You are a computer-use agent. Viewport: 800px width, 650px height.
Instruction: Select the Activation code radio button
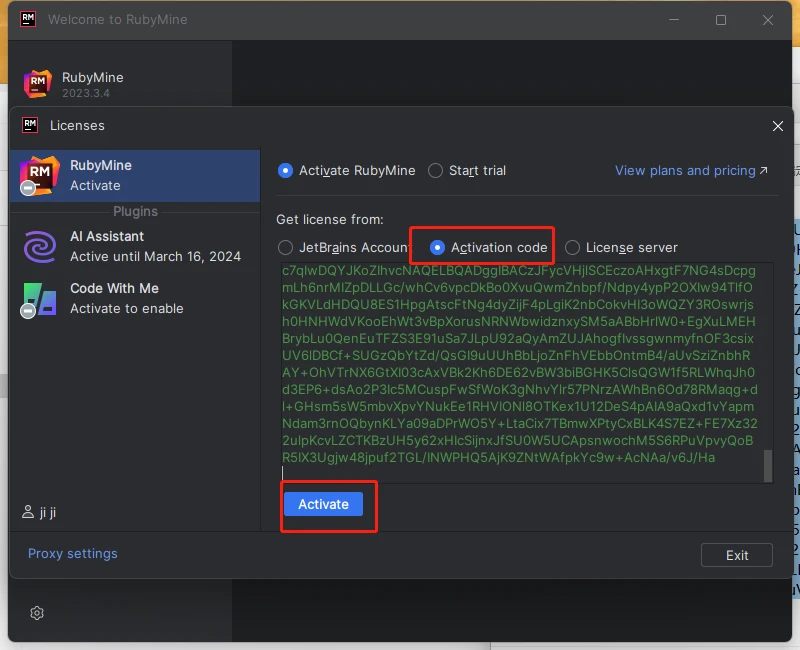point(437,247)
